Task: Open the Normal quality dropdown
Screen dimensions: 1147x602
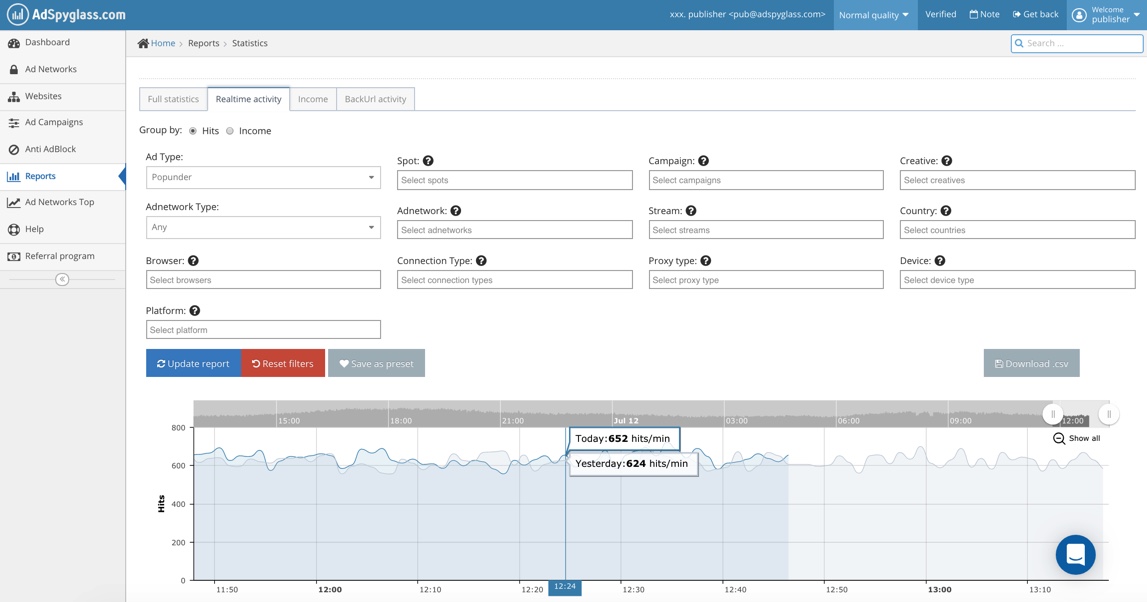Action: tap(874, 14)
